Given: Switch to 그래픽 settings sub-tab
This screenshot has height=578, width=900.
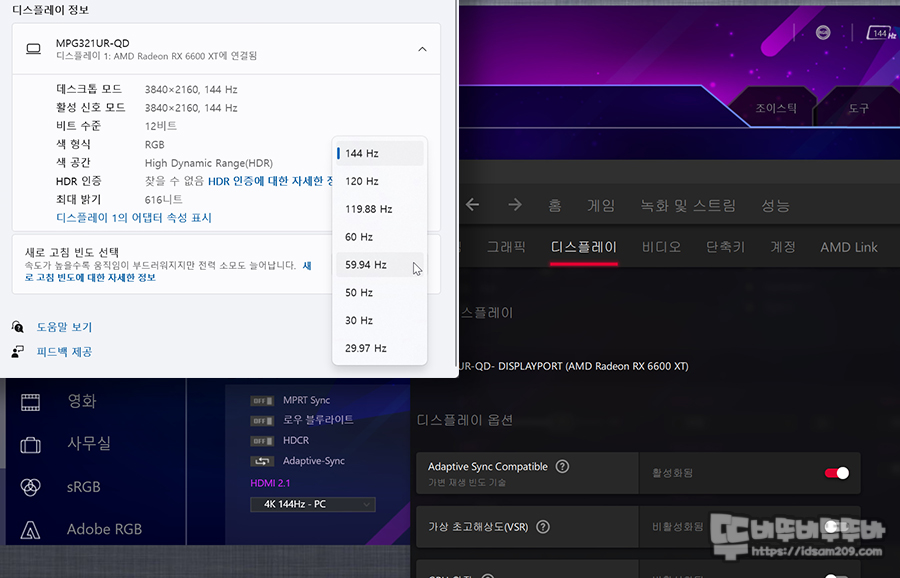Looking at the screenshot, I should [506, 247].
